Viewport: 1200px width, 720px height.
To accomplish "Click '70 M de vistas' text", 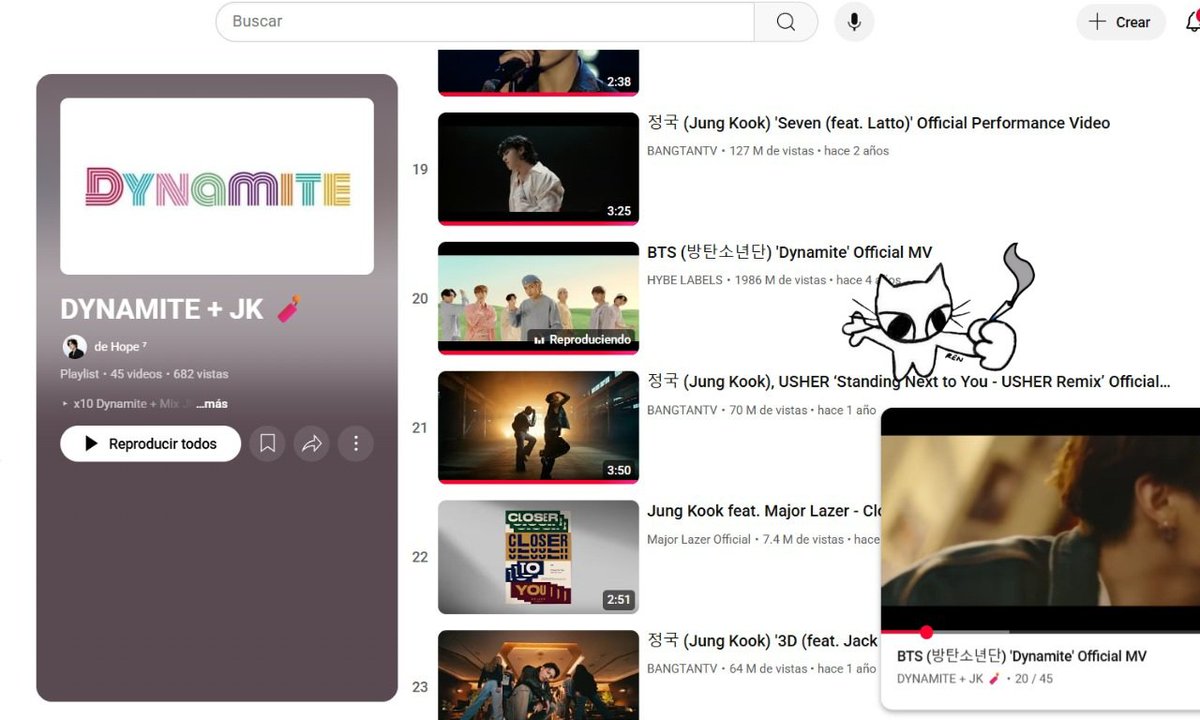I will 769,410.
